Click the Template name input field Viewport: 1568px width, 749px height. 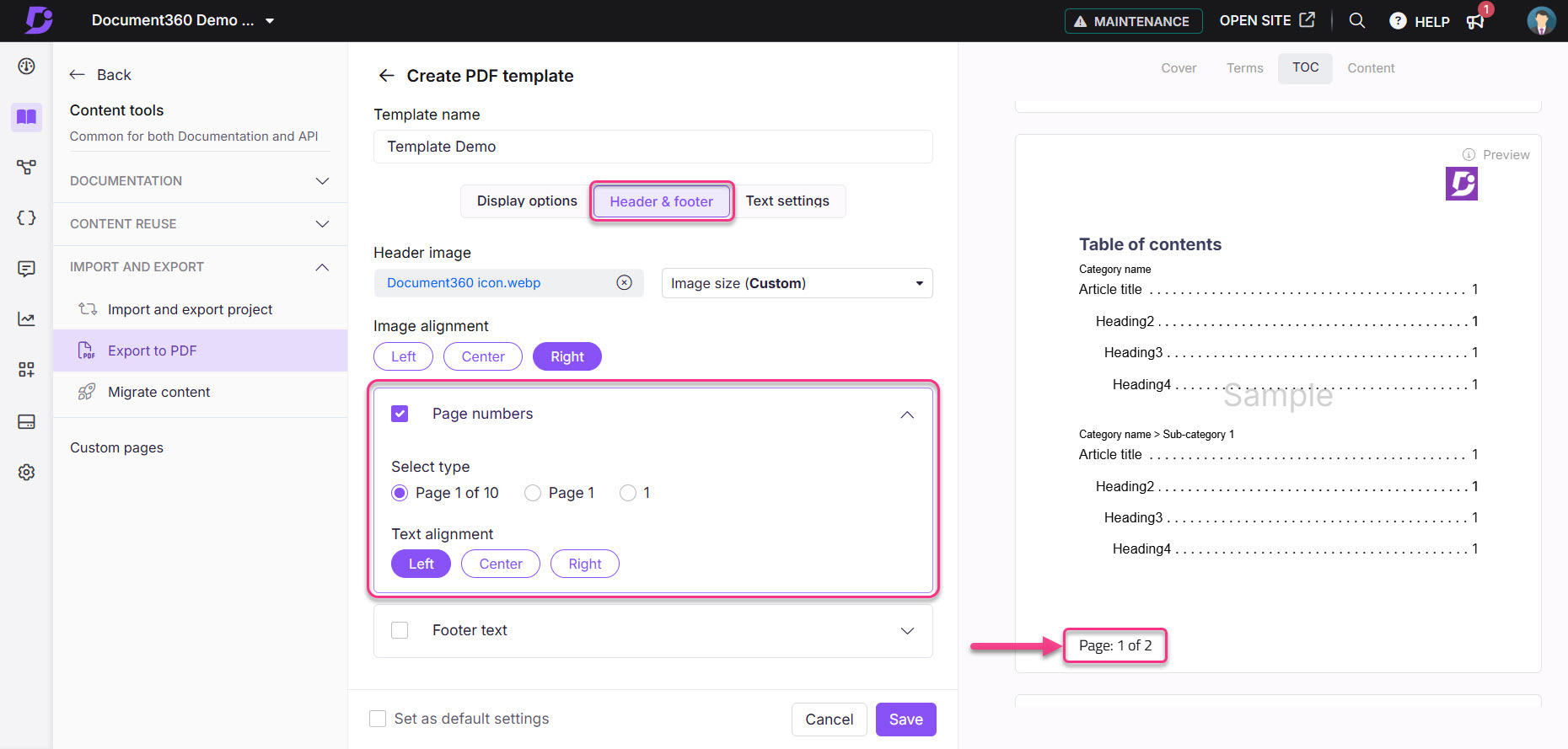tap(652, 147)
